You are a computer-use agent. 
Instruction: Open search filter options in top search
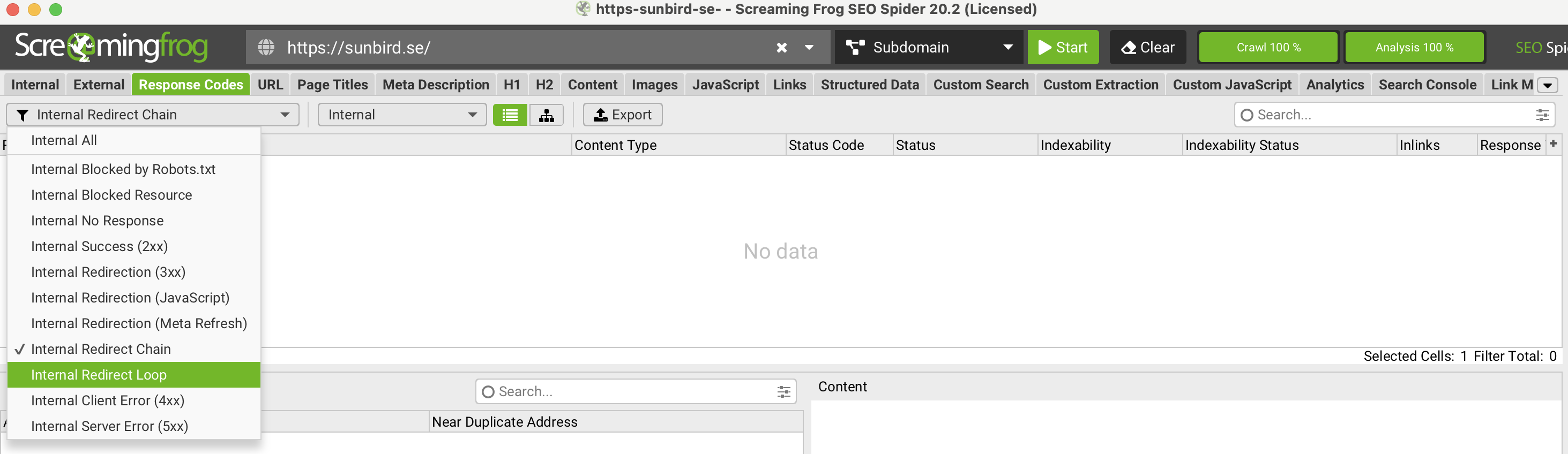tap(1542, 115)
